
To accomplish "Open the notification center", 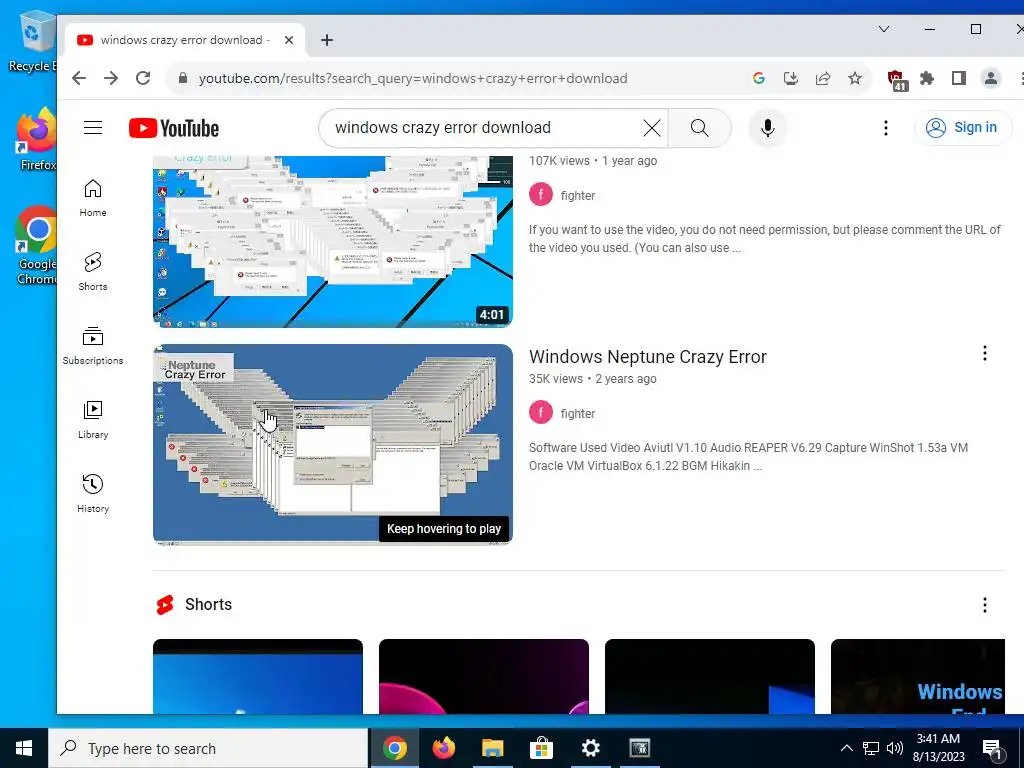I will (x=992, y=749).
